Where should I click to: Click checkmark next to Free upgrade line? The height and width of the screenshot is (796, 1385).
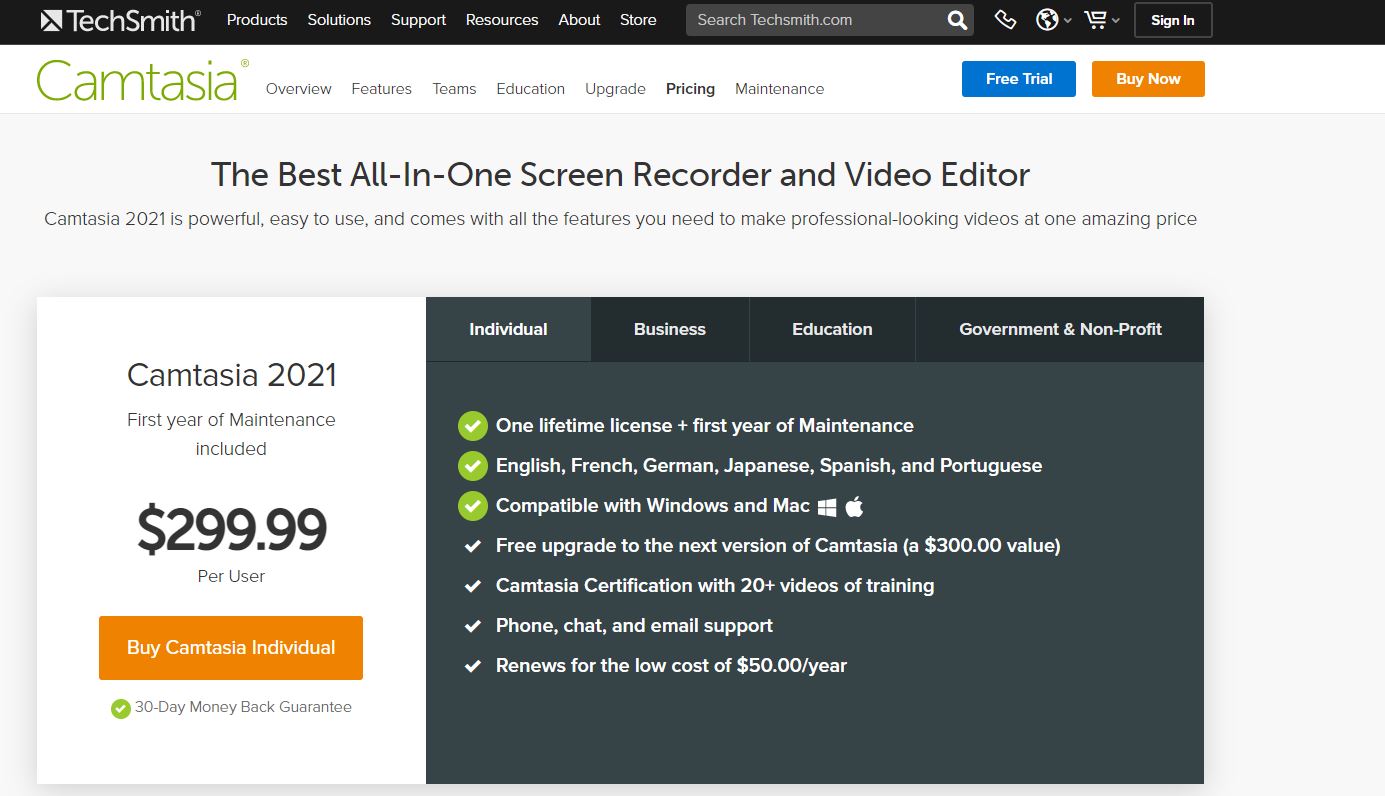[473, 546]
